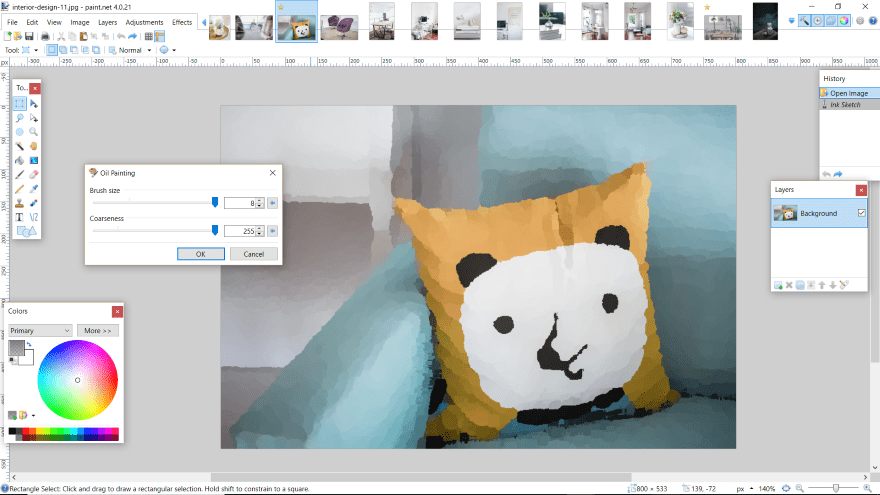880x495 pixels.
Task: Toggle pixel grid display in toolbar
Action: pos(149,36)
